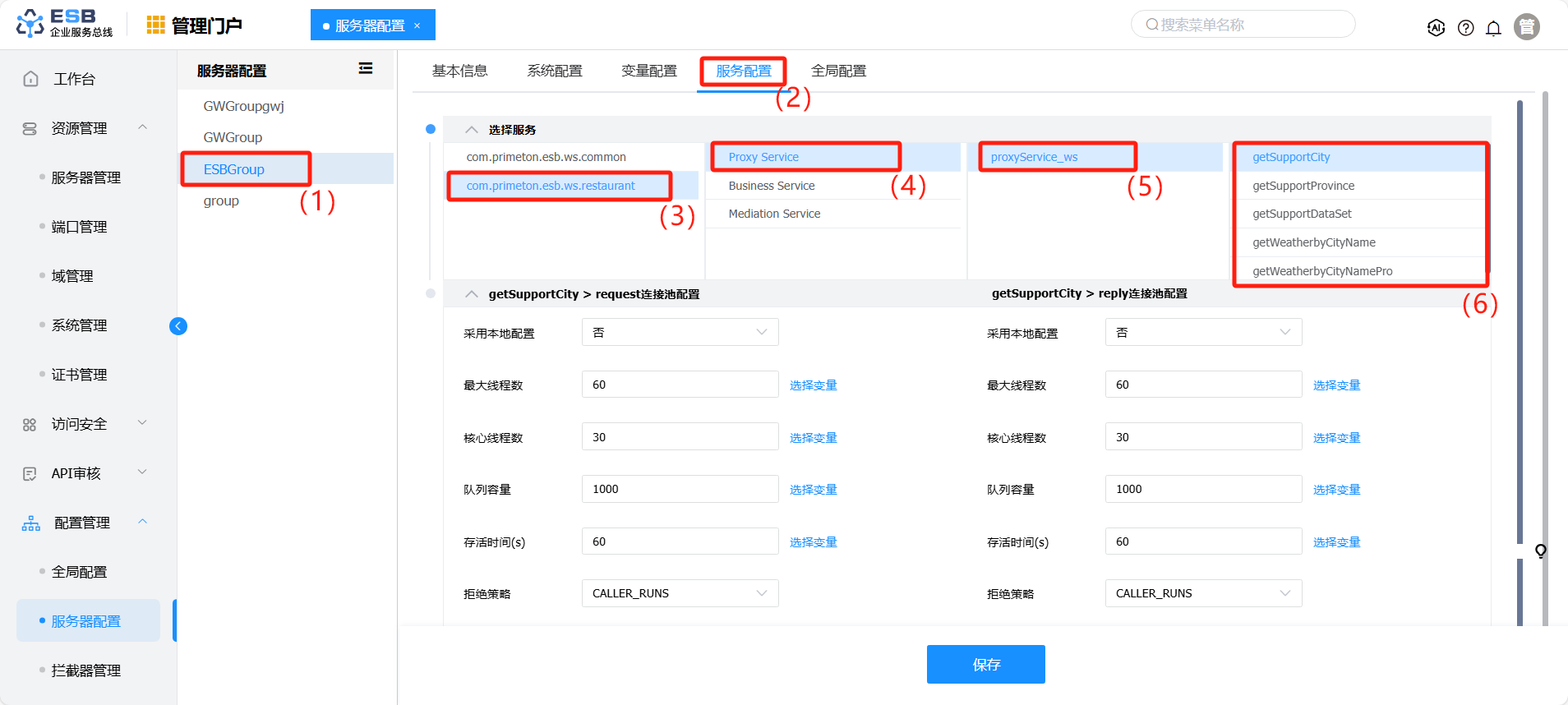Viewport: 1568px width, 705px height.
Task: Close the 服务器配置 tab
Action: (x=417, y=25)
